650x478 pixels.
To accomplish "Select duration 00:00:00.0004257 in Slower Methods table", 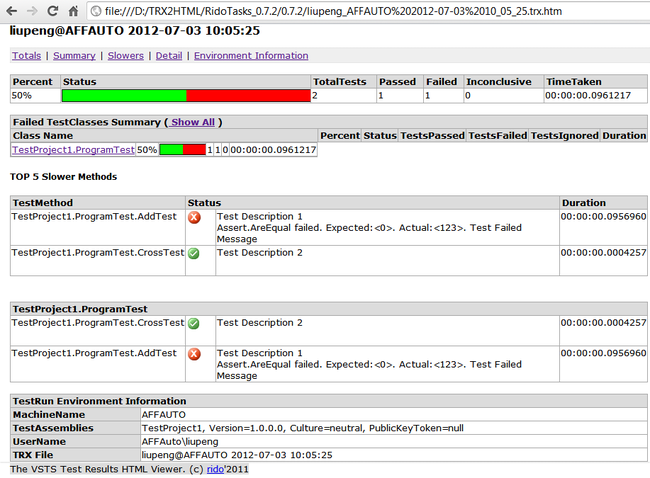I will click(x=603, y=252).
